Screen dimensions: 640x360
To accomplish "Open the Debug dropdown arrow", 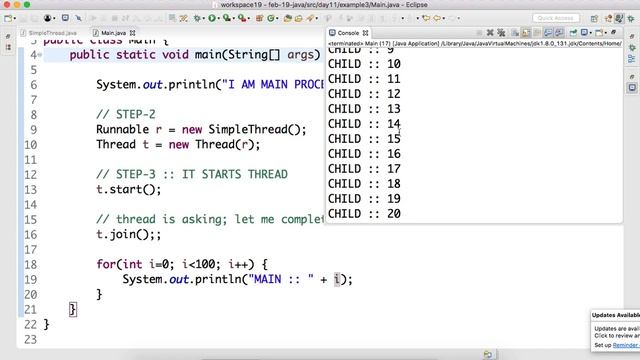I will tap(204, 18).
